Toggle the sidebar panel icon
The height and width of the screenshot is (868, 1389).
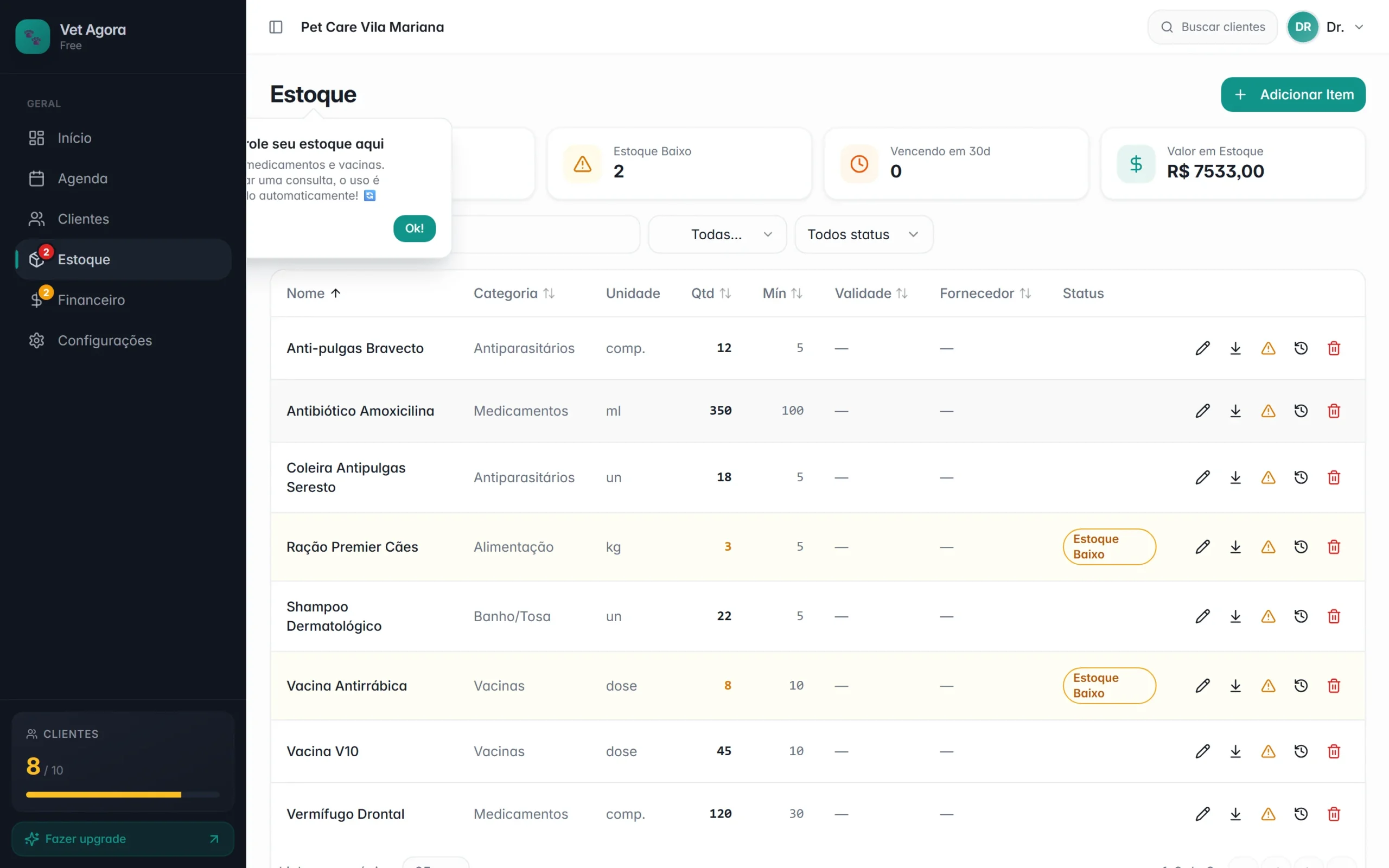pyautogui.click(x=276, y=27)
